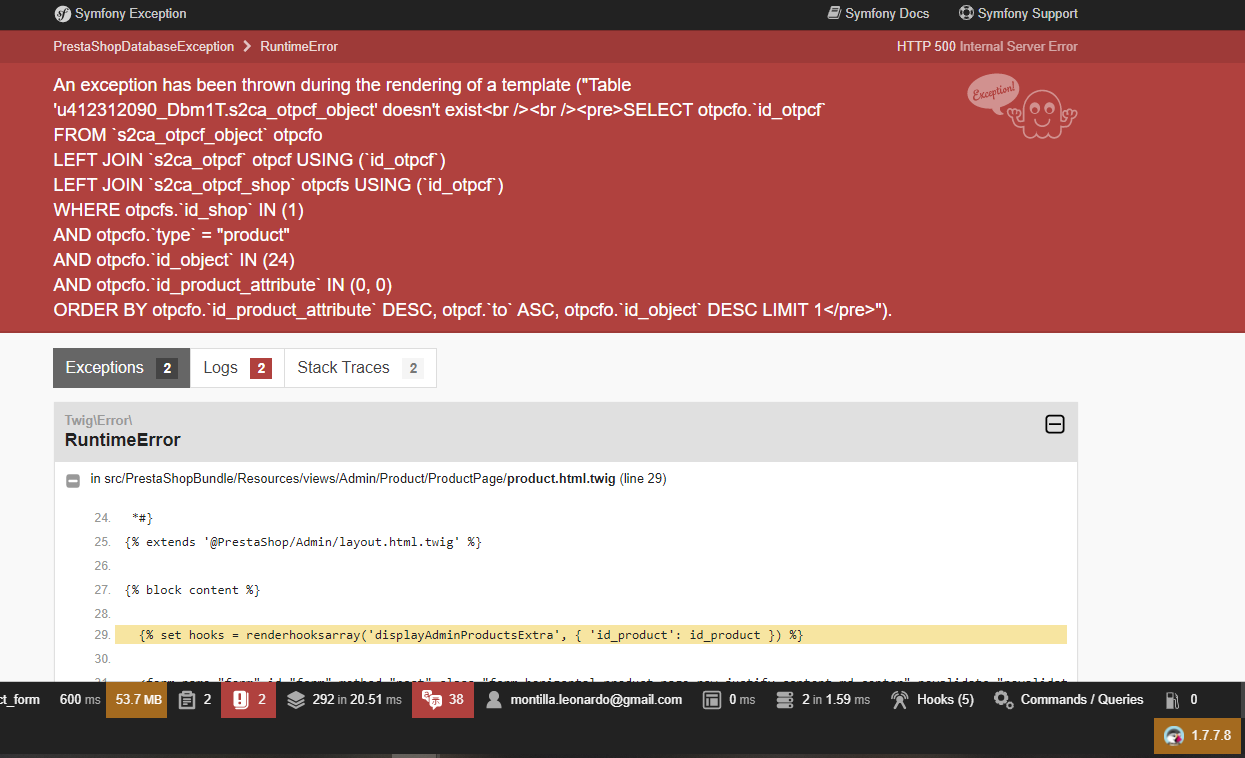
Task: Open the Symfony Support link
Action: 1018,14
